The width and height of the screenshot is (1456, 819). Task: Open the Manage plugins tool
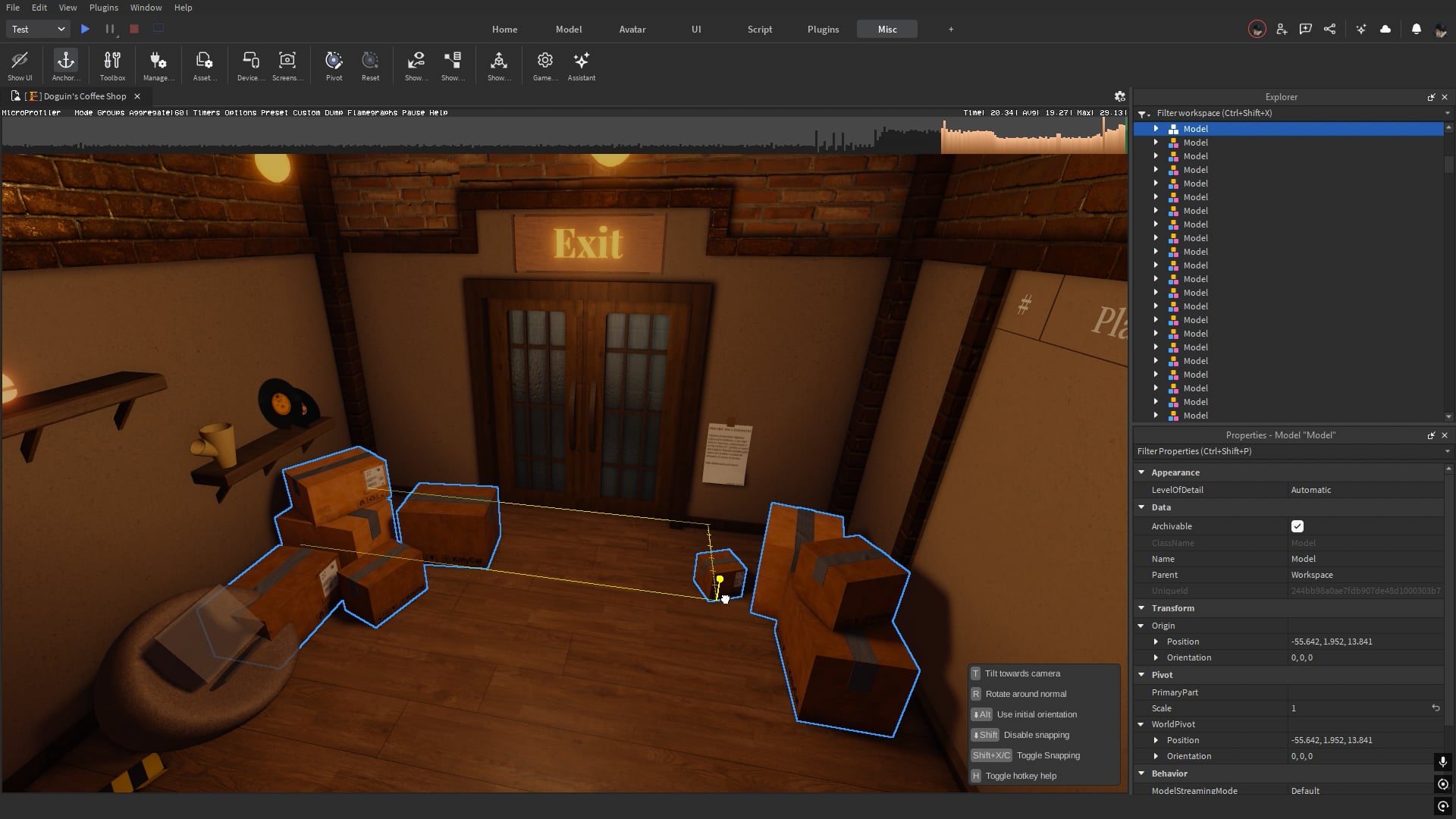158,66
